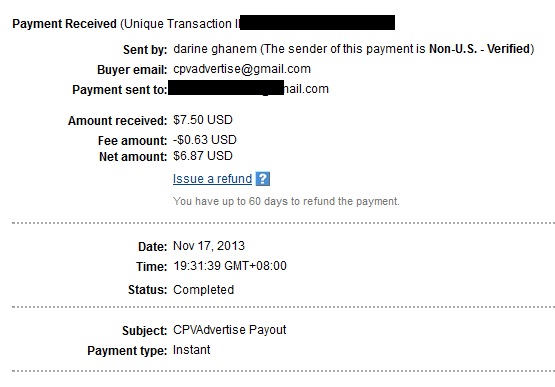Click the subject CPVAdvertise Payout
Image resolution: width=555 pixels, height=387 pixels.
tap(229, 330)
